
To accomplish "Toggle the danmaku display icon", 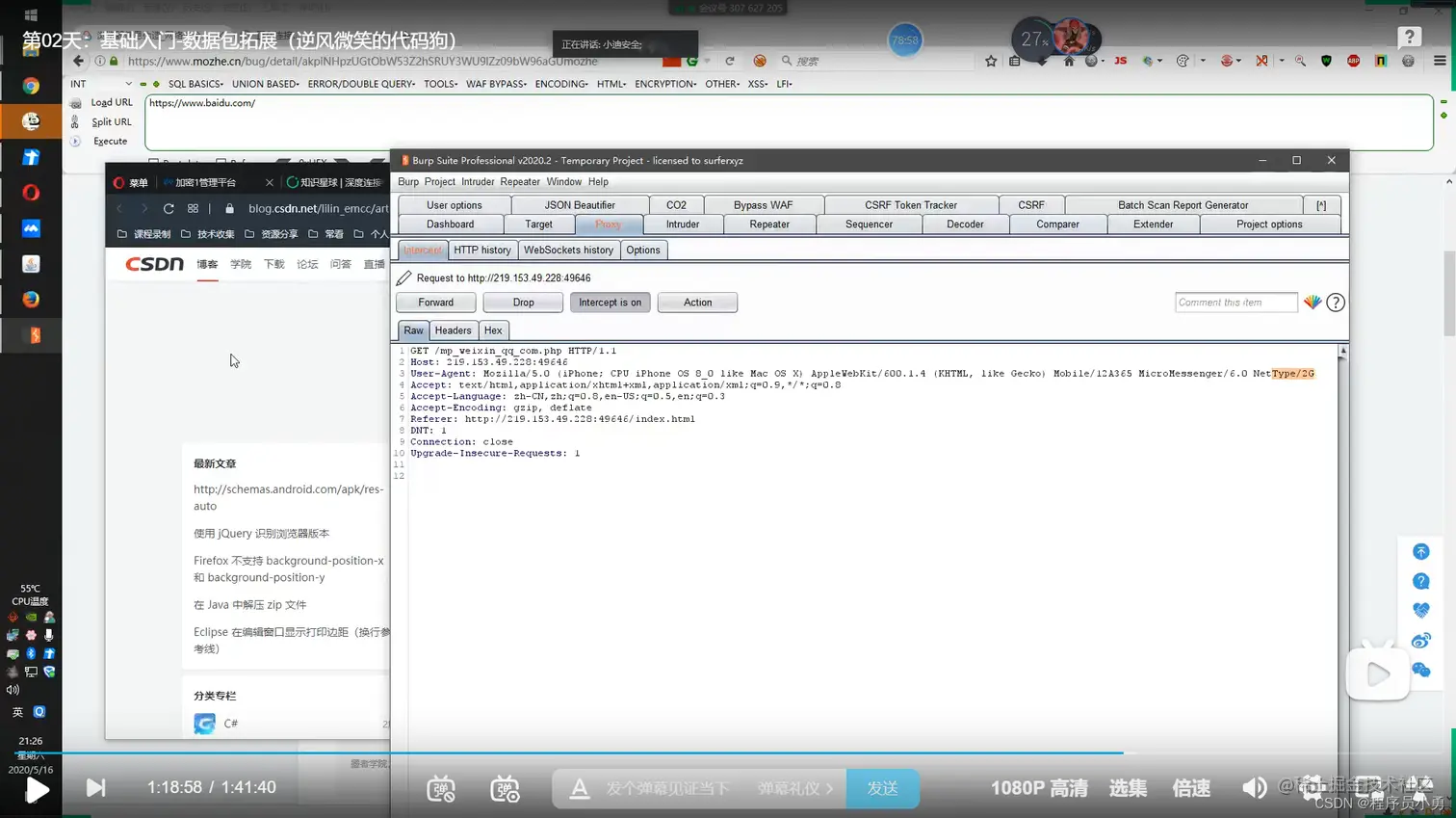I will [x=441, y=788].
